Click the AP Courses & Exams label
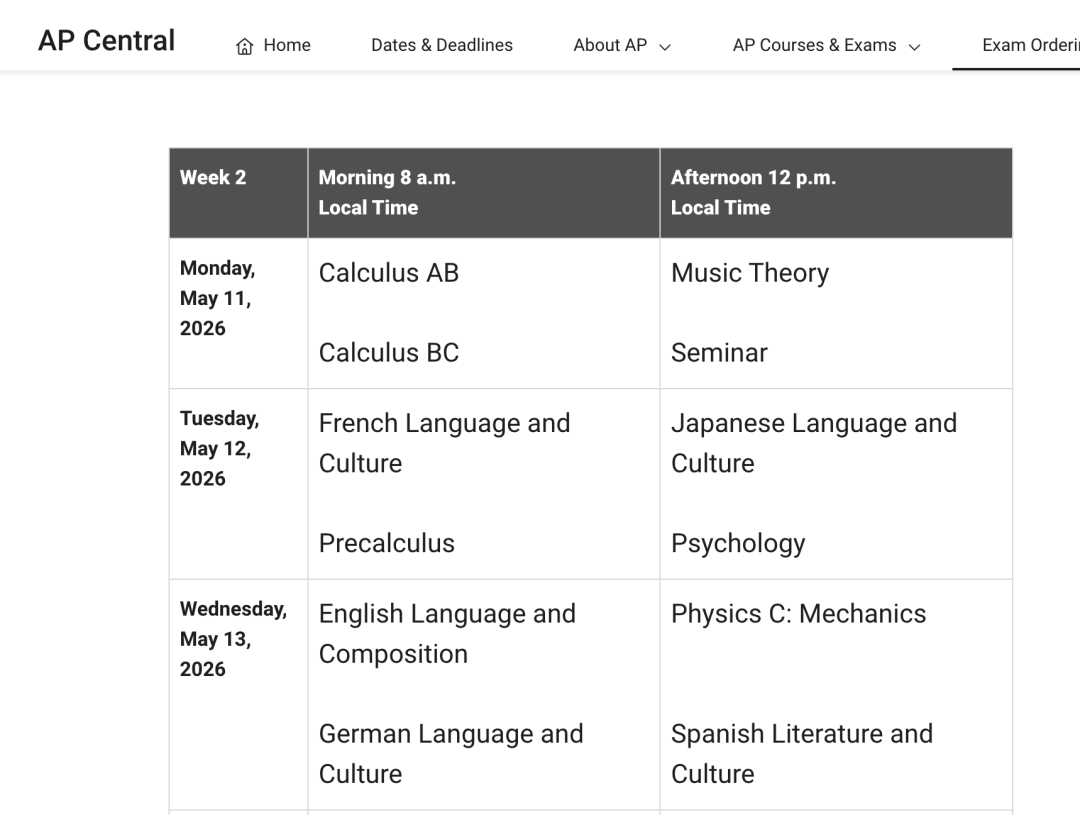Screen dimensions: 1080x815 814,45
